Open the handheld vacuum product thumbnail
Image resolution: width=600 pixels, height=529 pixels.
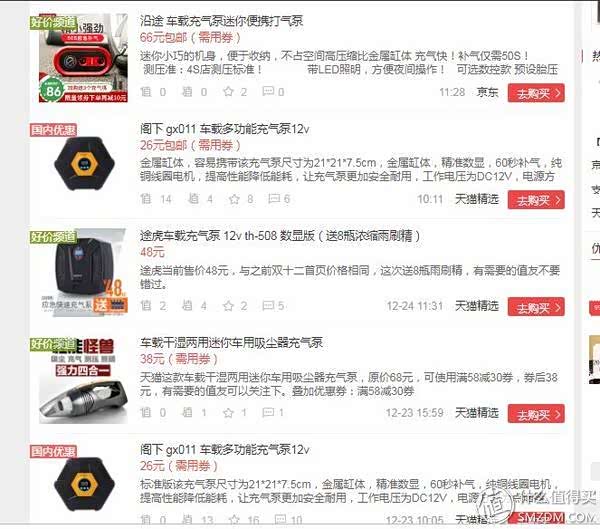(x=83, y=380)
